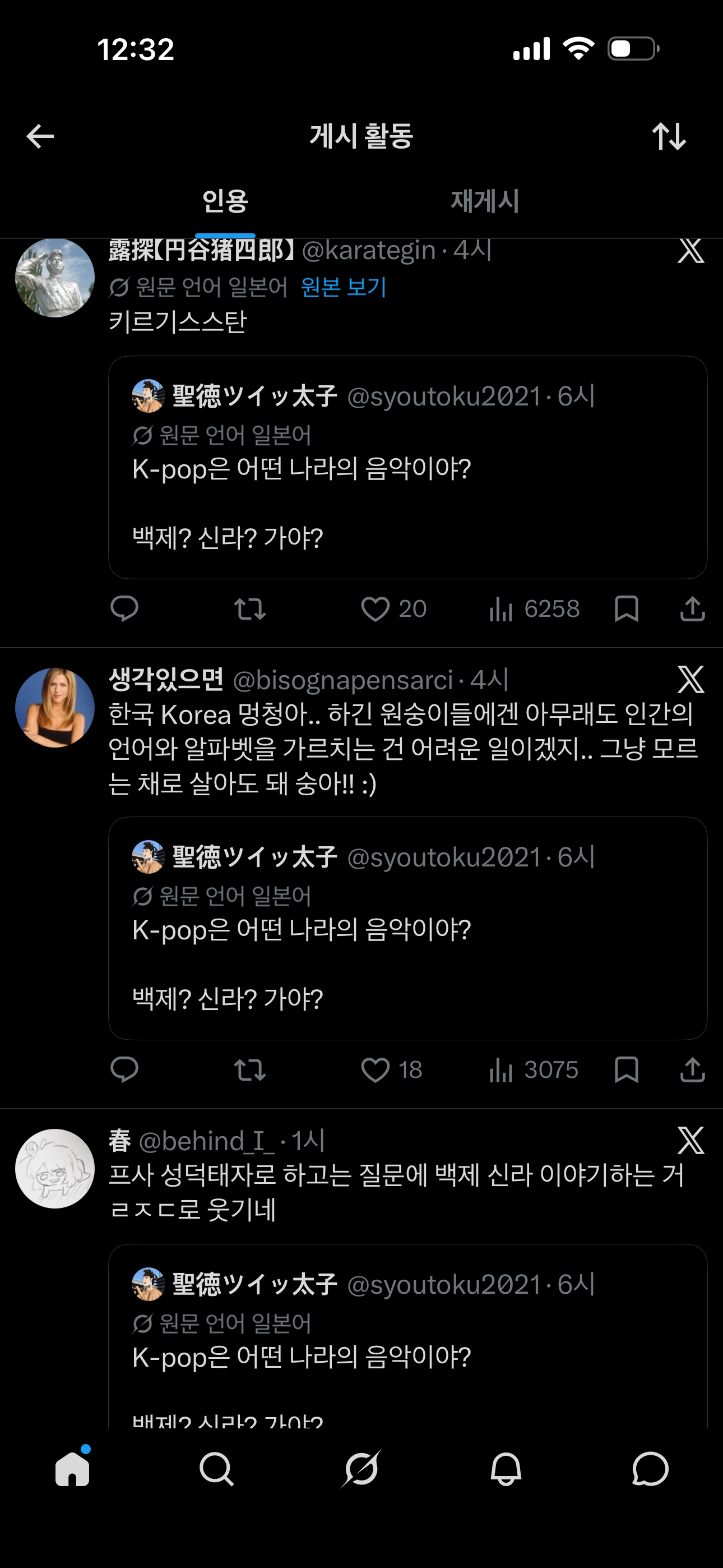Reply to the @karategin post

[125, 608]
